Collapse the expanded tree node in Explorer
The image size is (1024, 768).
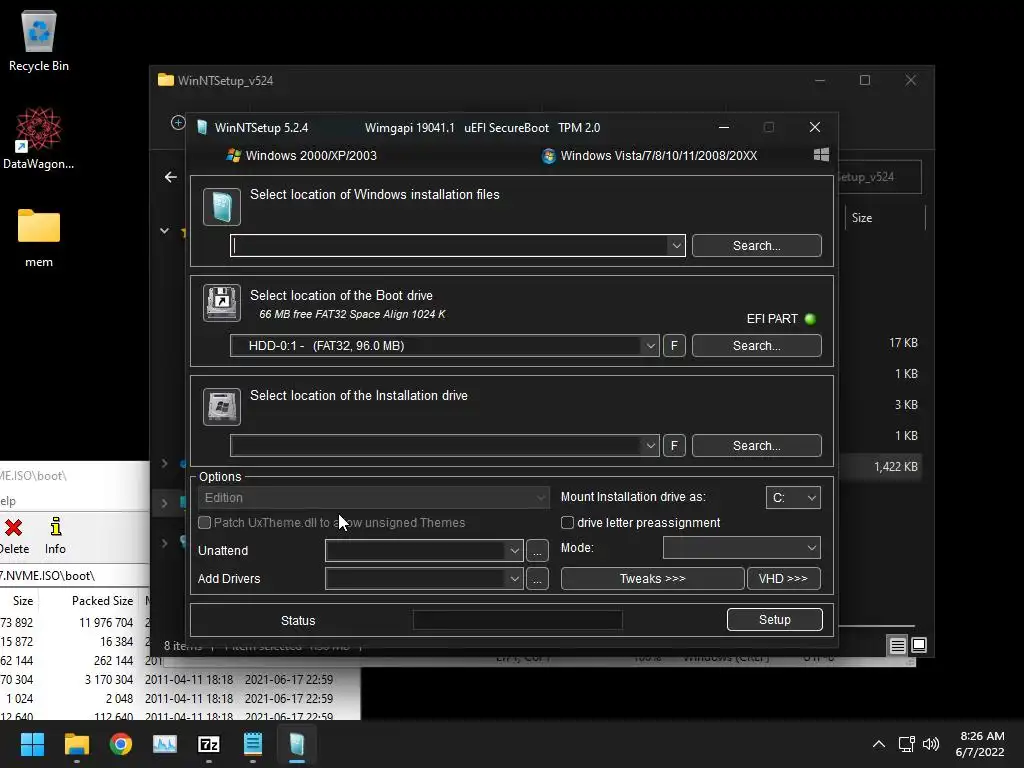click(165, 231)
